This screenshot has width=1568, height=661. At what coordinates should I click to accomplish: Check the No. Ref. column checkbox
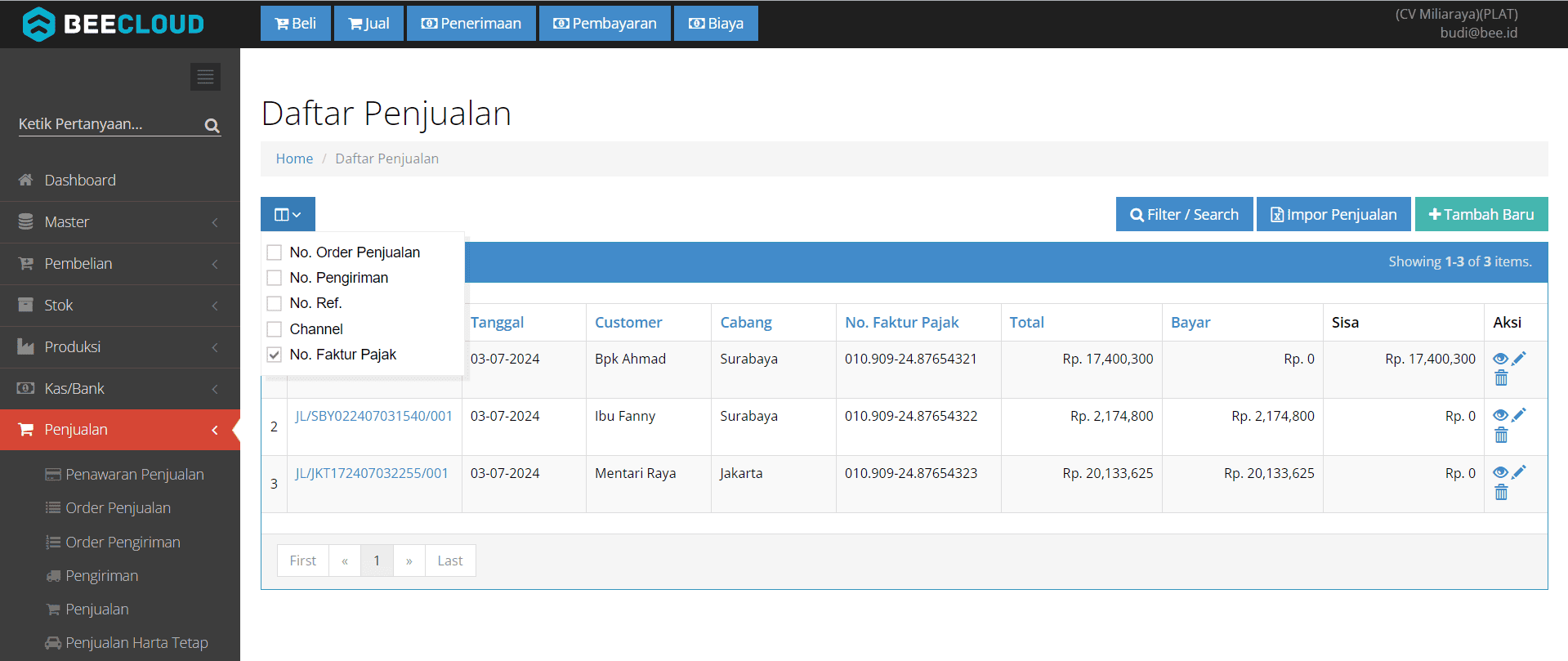coord(275,303)
